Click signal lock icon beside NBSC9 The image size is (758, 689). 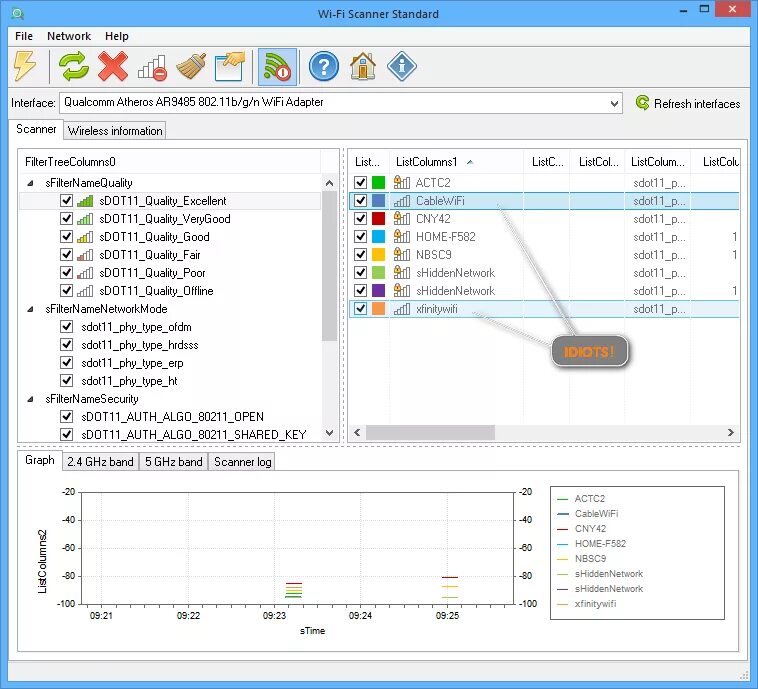[x=401, y=254]
